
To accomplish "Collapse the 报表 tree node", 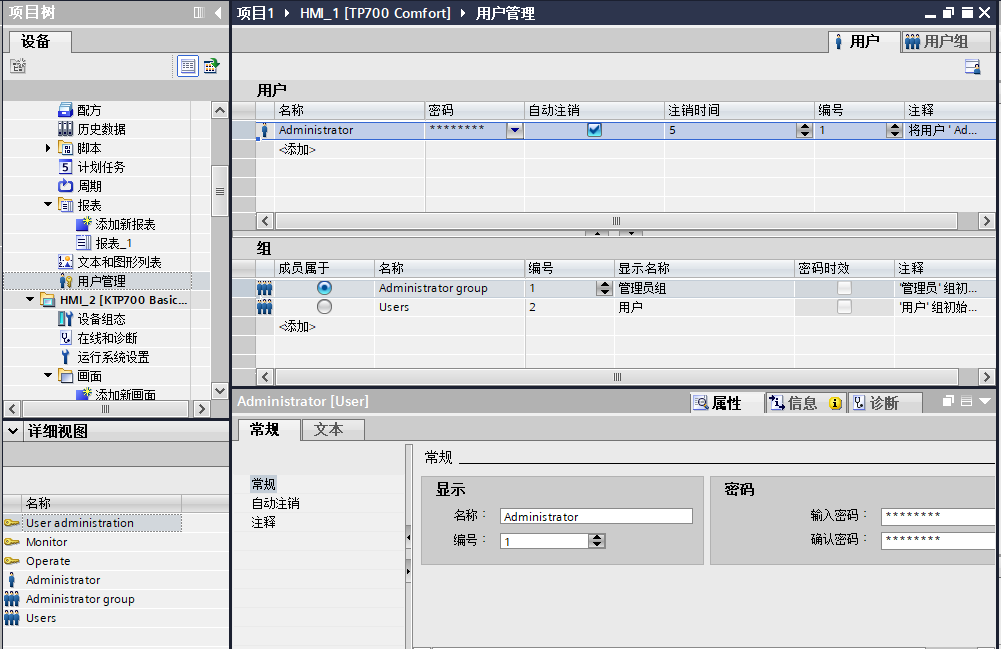I will (x=48, y=205).
